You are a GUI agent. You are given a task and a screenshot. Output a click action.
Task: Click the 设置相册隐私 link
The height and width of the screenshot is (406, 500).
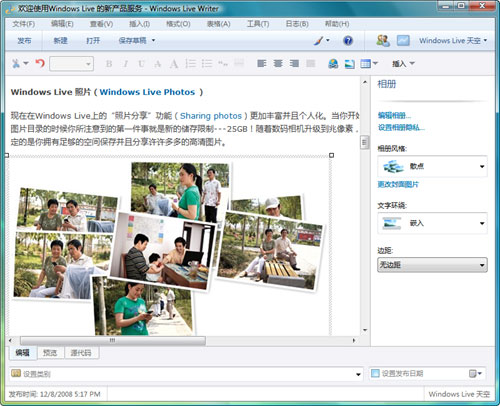pyautogui.click(x=401, y=127)
